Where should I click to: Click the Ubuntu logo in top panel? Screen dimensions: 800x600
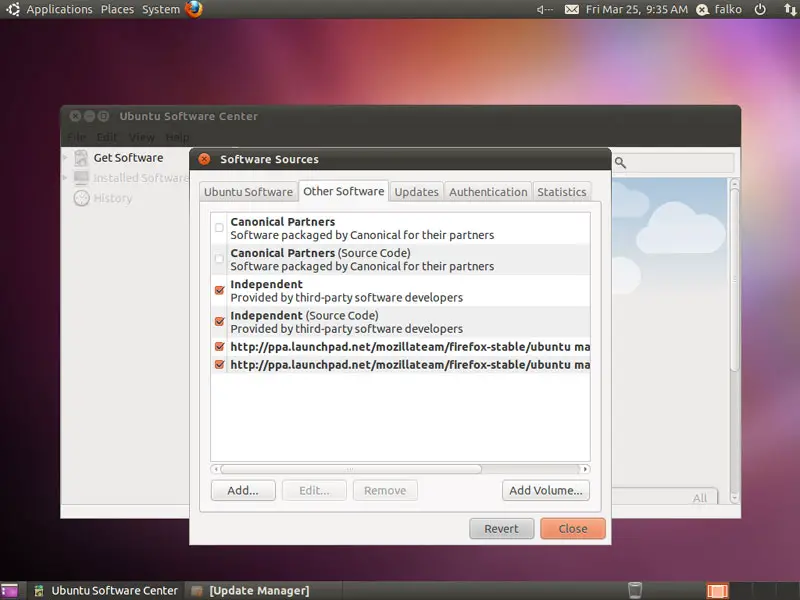pos(13,9)
